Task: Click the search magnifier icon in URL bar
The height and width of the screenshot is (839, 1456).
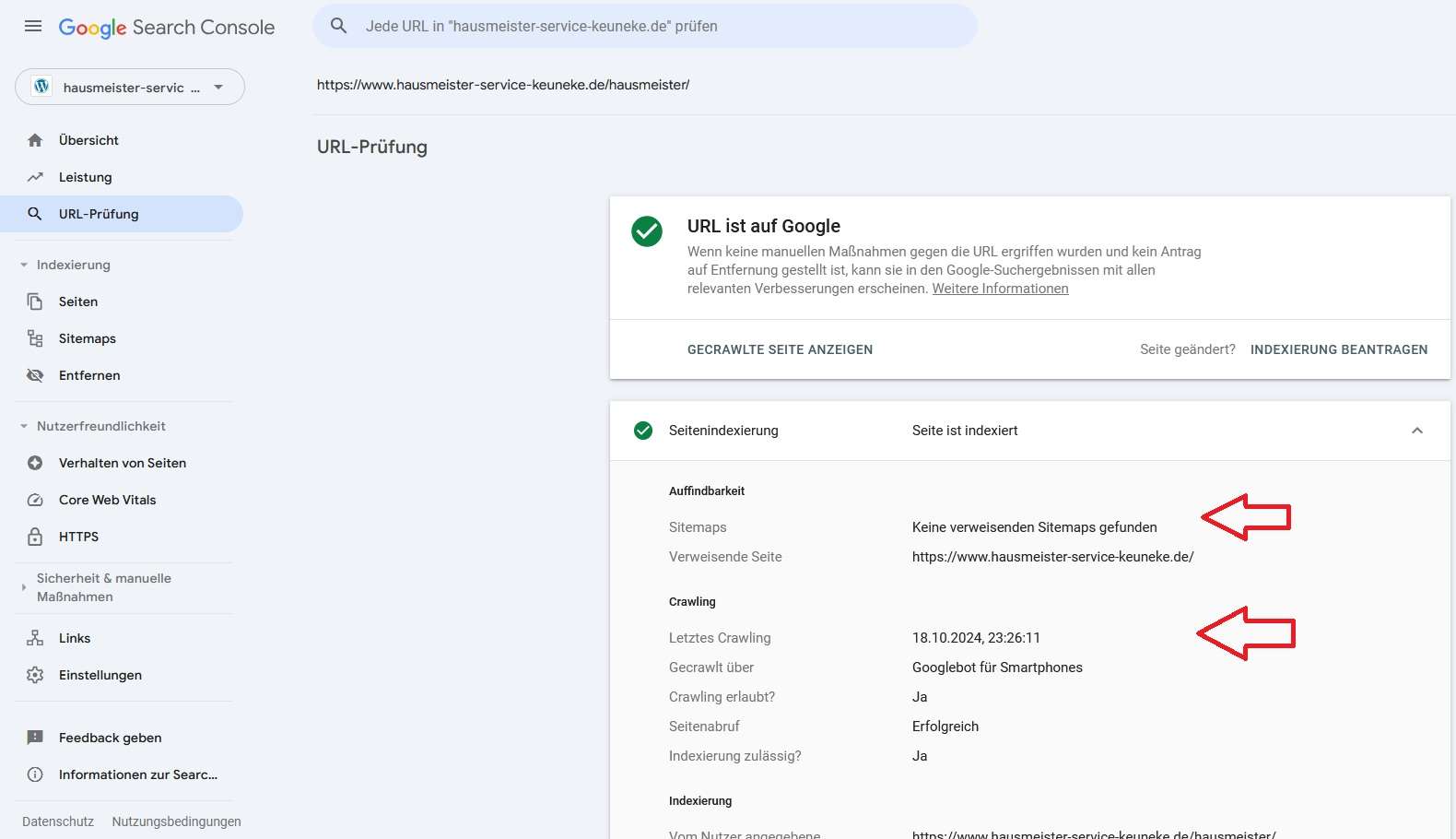Action: (x=339, y=26)
